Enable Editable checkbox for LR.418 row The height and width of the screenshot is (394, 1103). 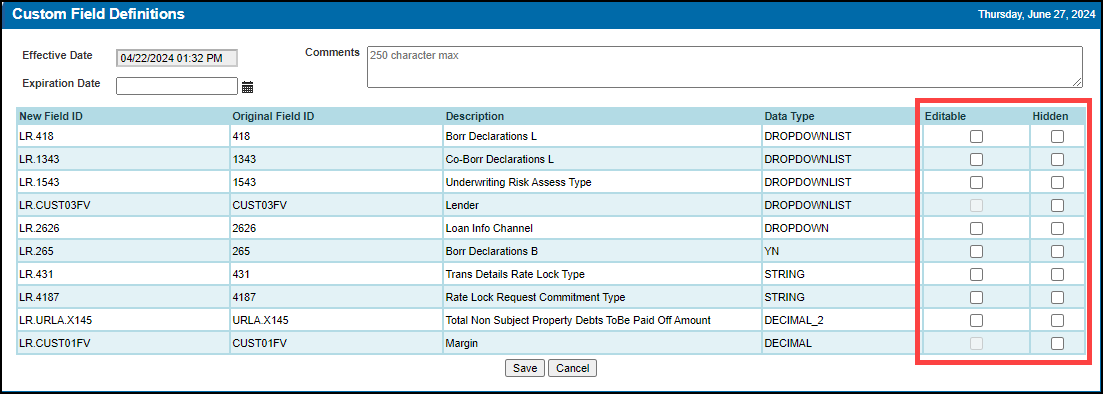(976, 137)
